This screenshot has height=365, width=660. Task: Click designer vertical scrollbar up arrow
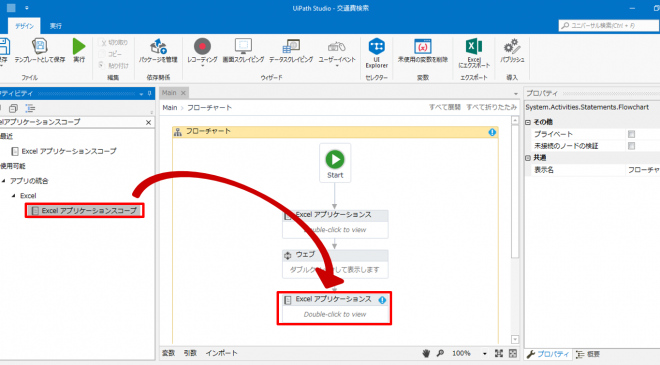pyautogui.click(x=515, y=121)
